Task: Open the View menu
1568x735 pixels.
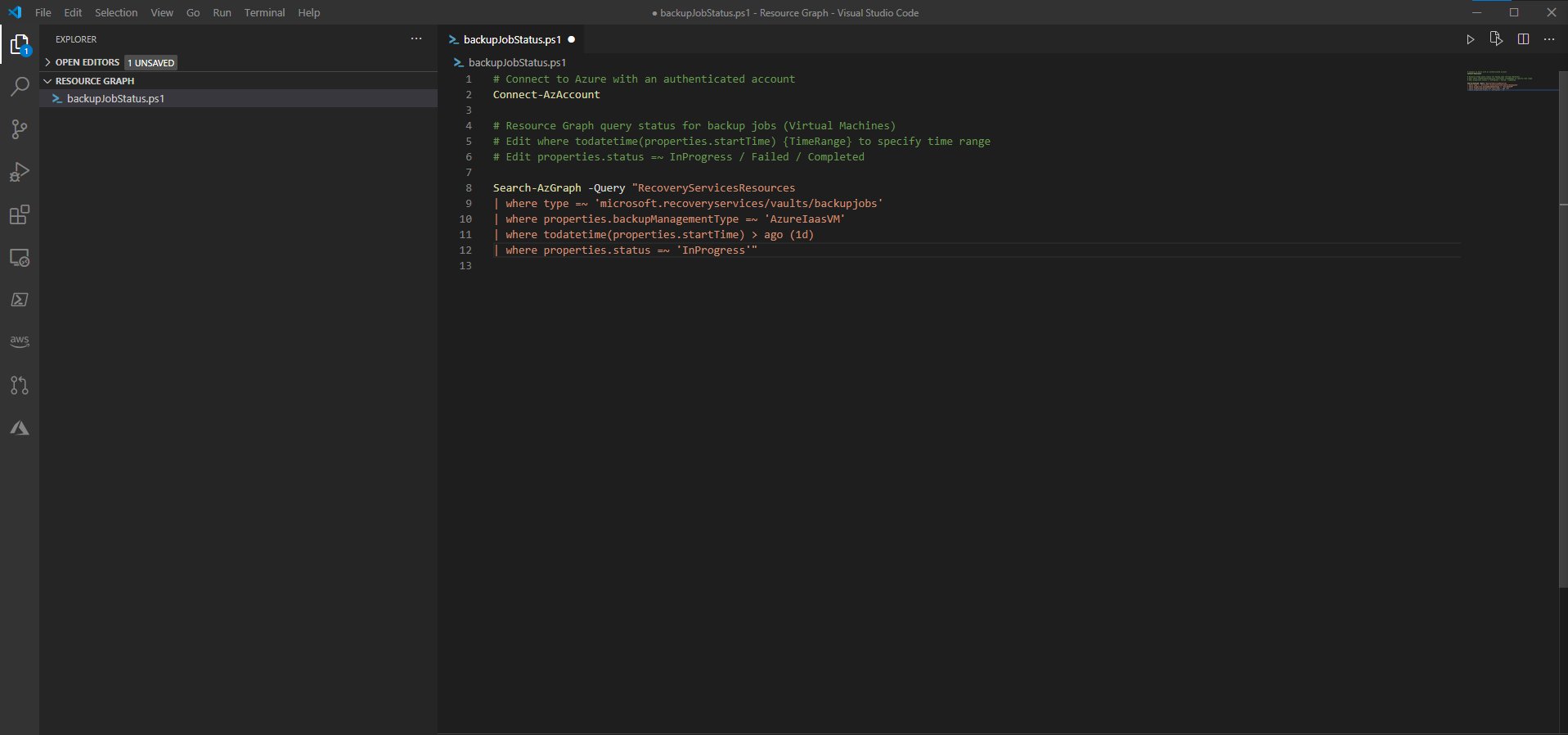Action: (162, 12)
